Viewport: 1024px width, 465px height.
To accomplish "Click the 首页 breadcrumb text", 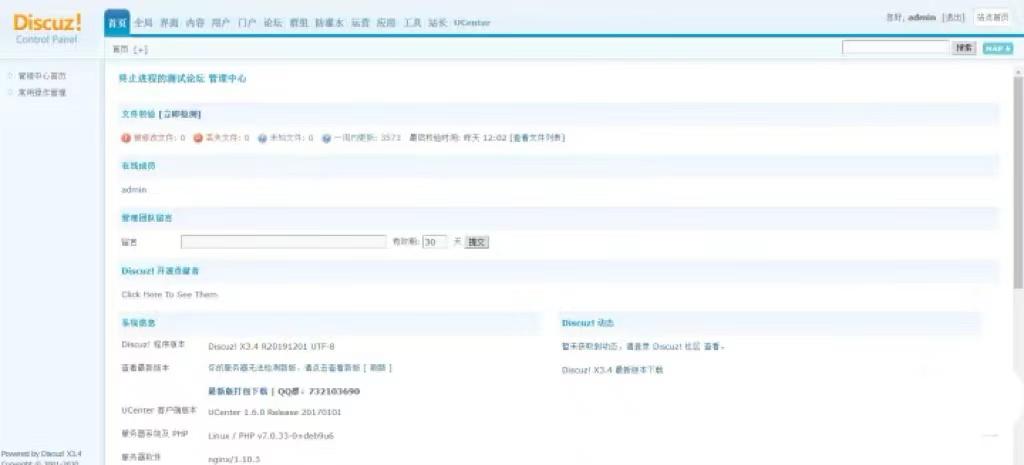I will click(x=121, y=50).
